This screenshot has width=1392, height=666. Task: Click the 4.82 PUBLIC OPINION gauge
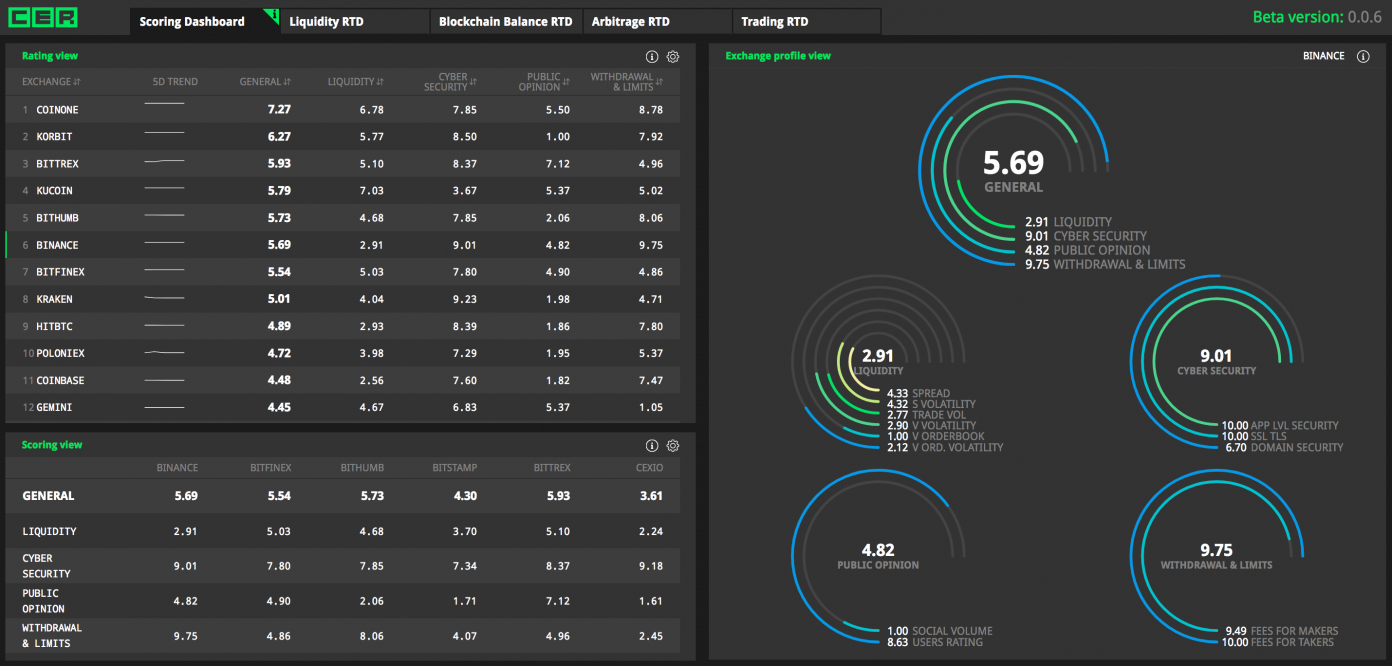(x=878, y=555)
